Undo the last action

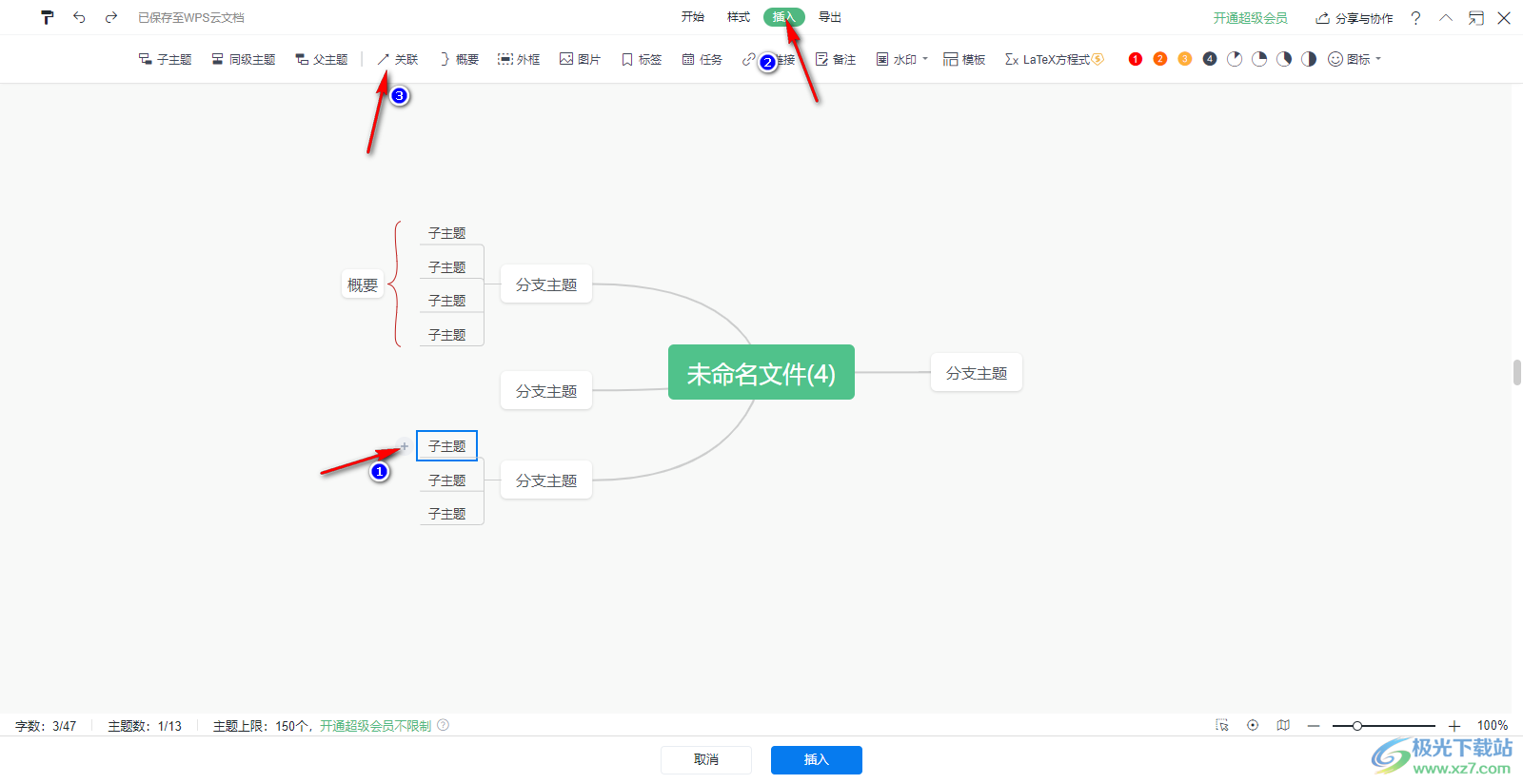[79, 17]
